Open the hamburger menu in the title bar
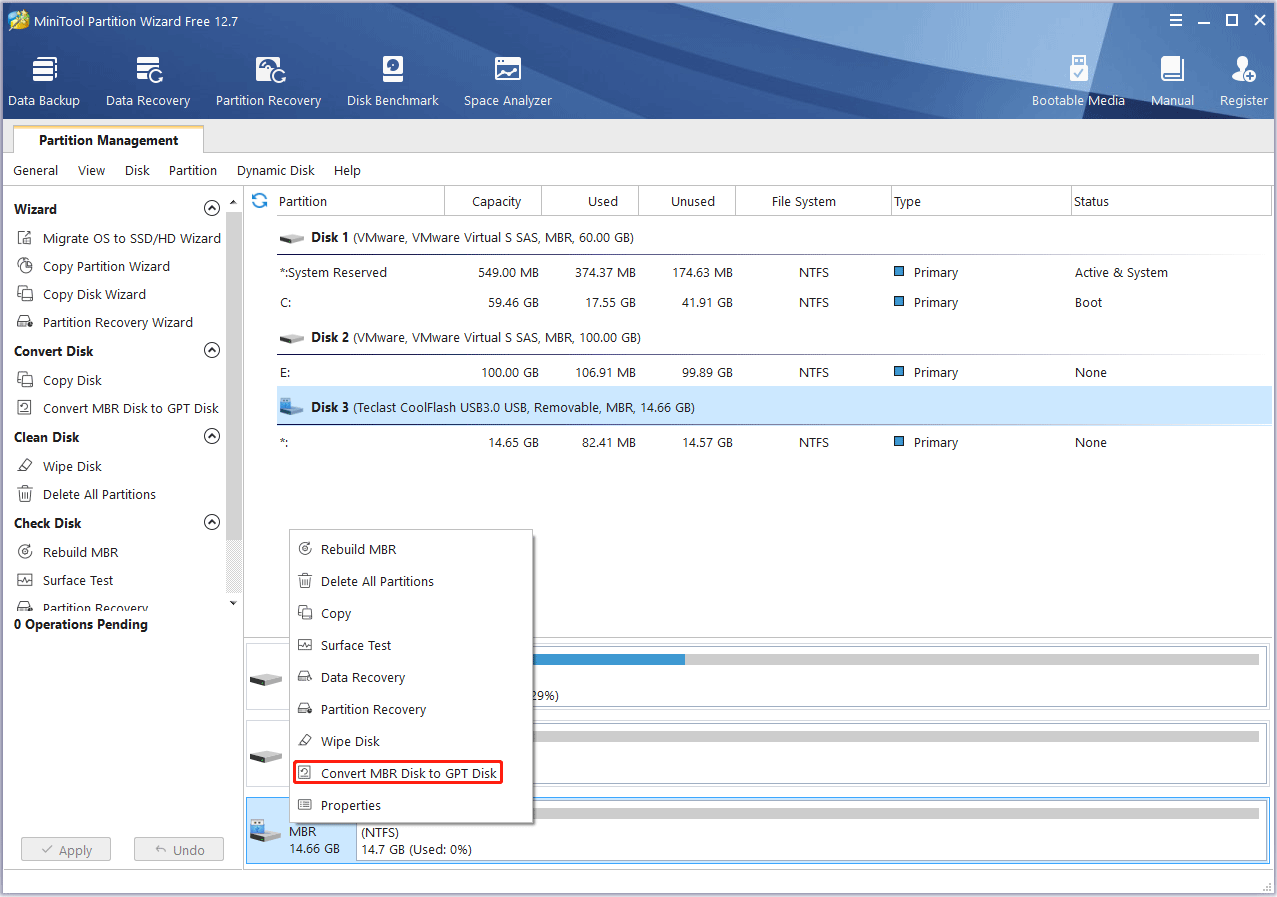The height and width of the screenshot is (897, 1277). pyautogui.click(x=1176, y=19)
